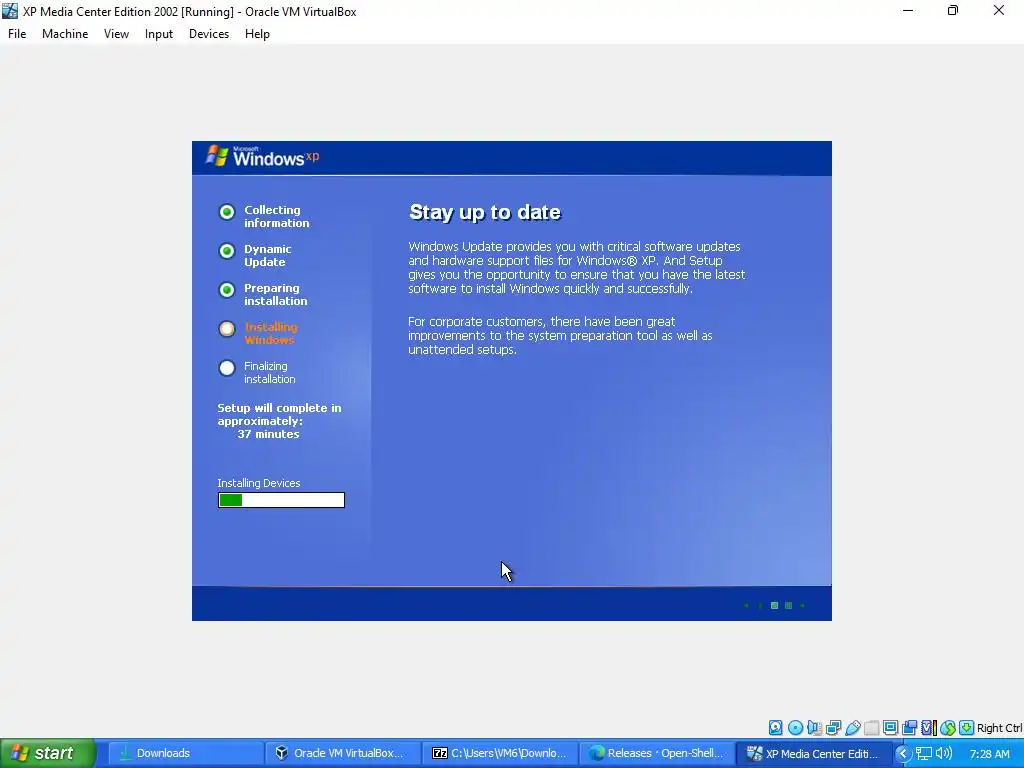Restore down the VirtualBox VM window
1024x768 pixels.
[x=953, y=11]
